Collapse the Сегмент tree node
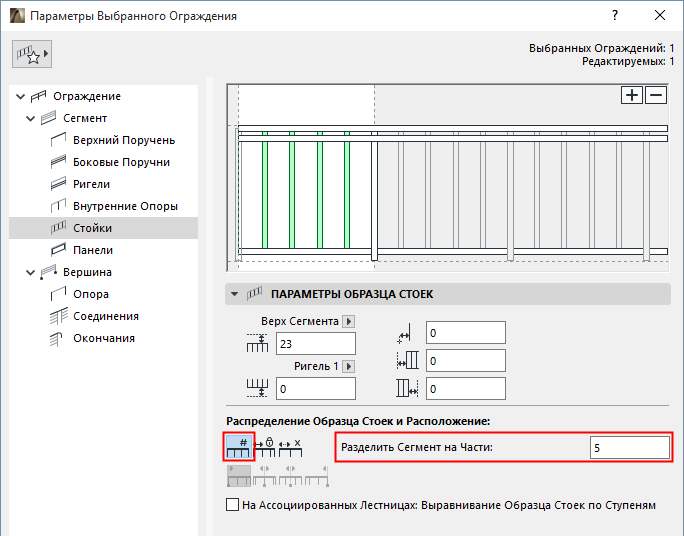This screenshot has width=684, height=536. click(31, 118)
